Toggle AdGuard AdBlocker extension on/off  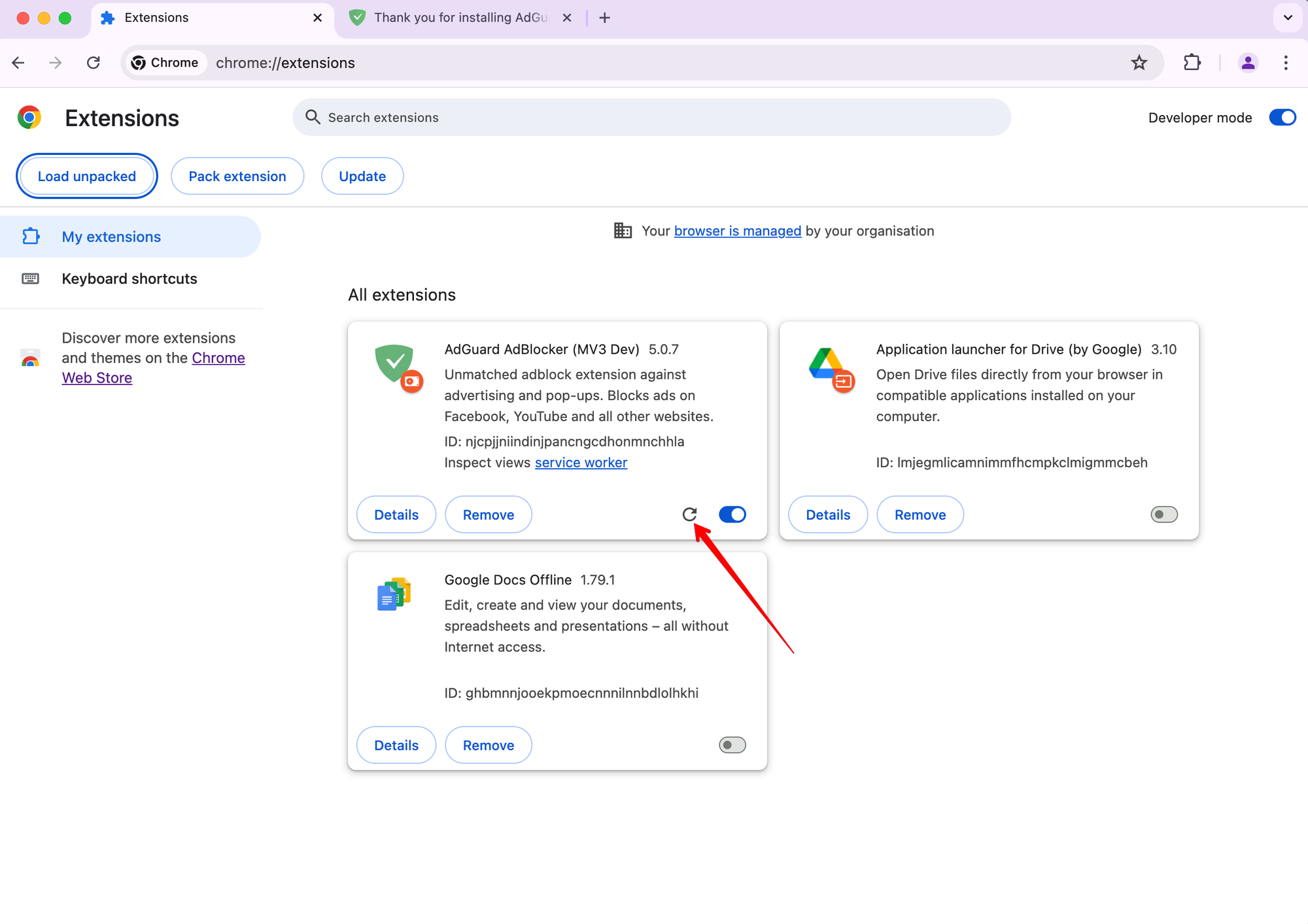[733, 514]
